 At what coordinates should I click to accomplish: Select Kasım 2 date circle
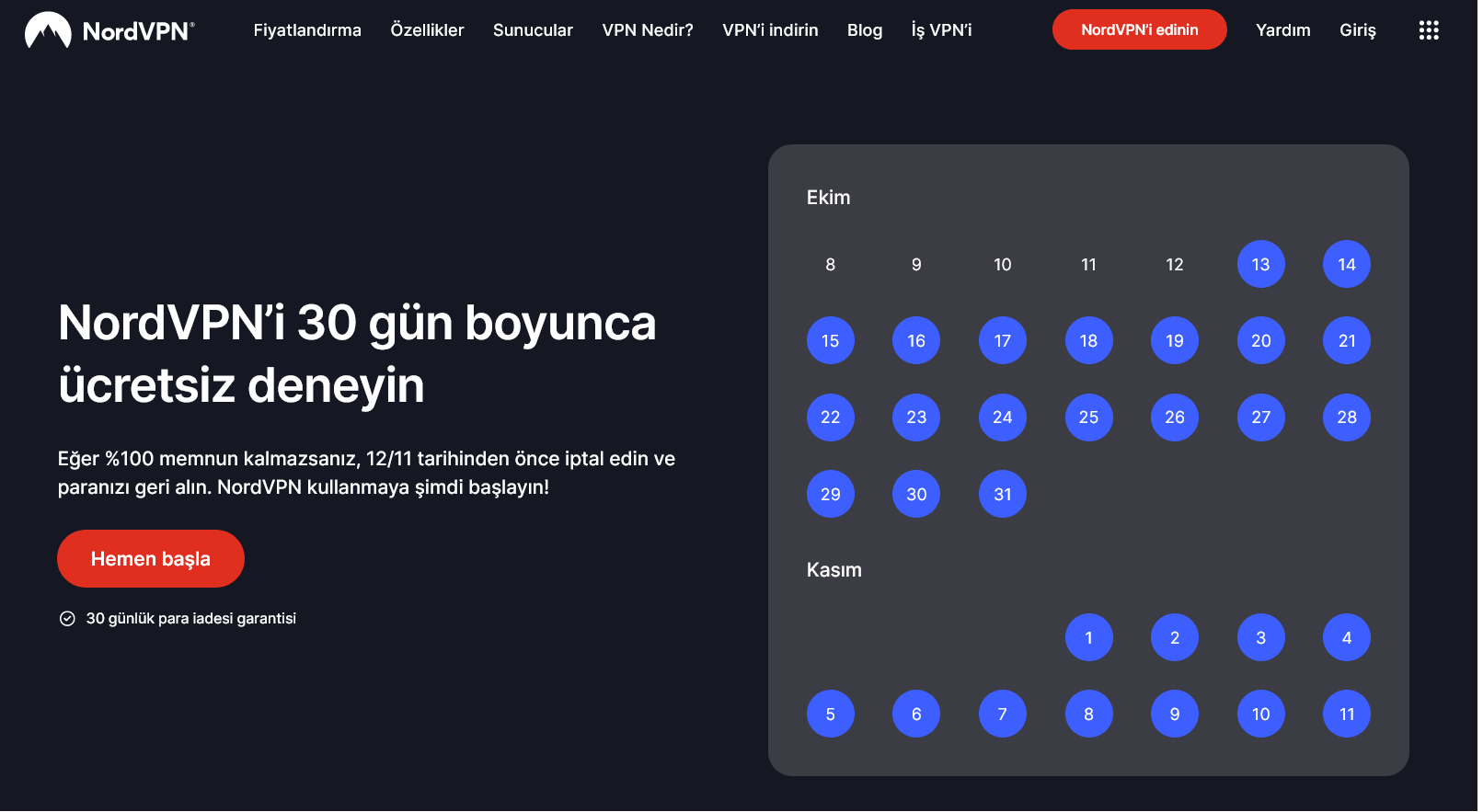(1175, 638)
